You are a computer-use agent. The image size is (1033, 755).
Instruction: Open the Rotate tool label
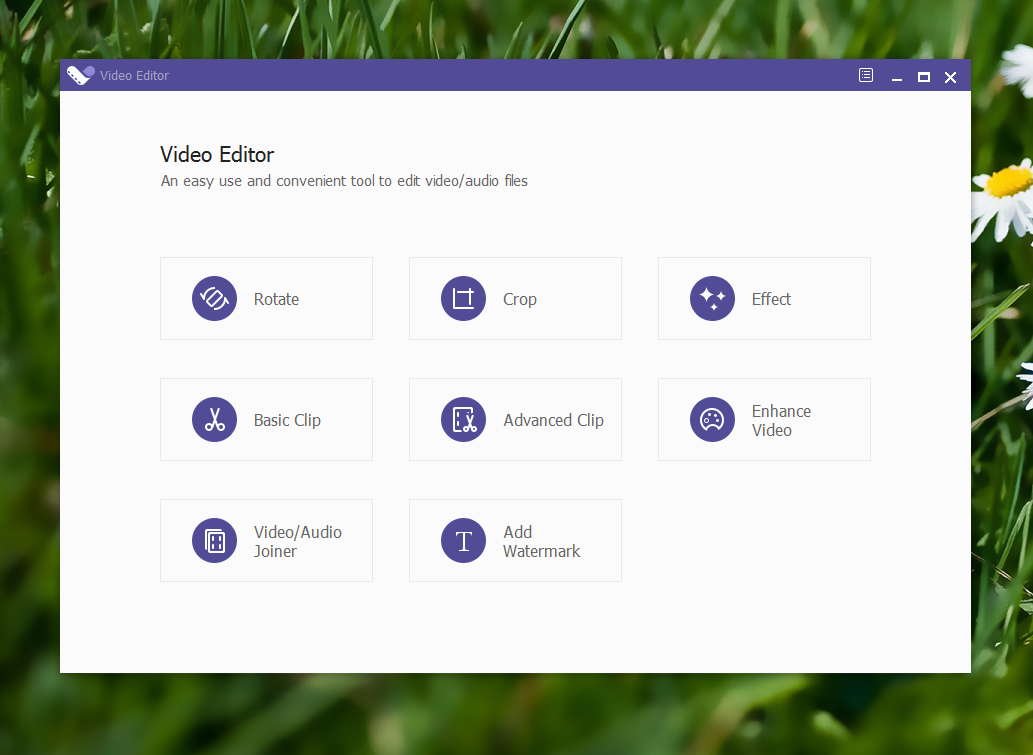276,299
